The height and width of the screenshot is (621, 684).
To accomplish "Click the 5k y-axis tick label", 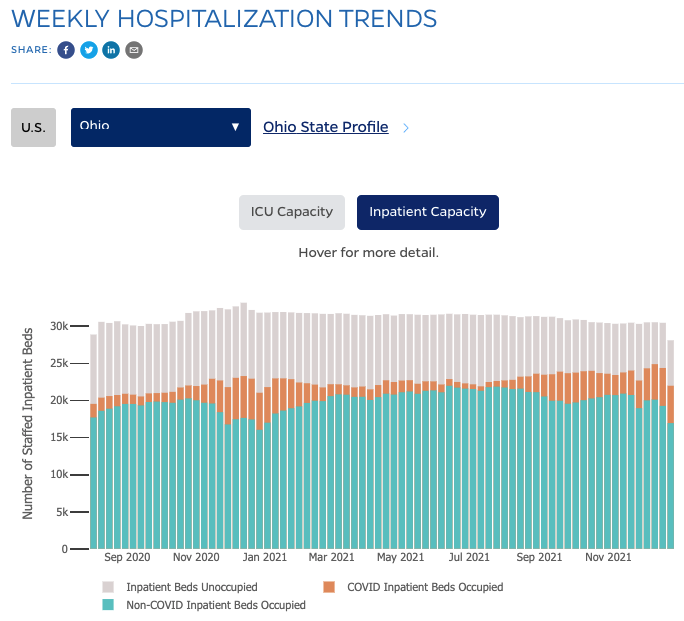I will point(62,512).
